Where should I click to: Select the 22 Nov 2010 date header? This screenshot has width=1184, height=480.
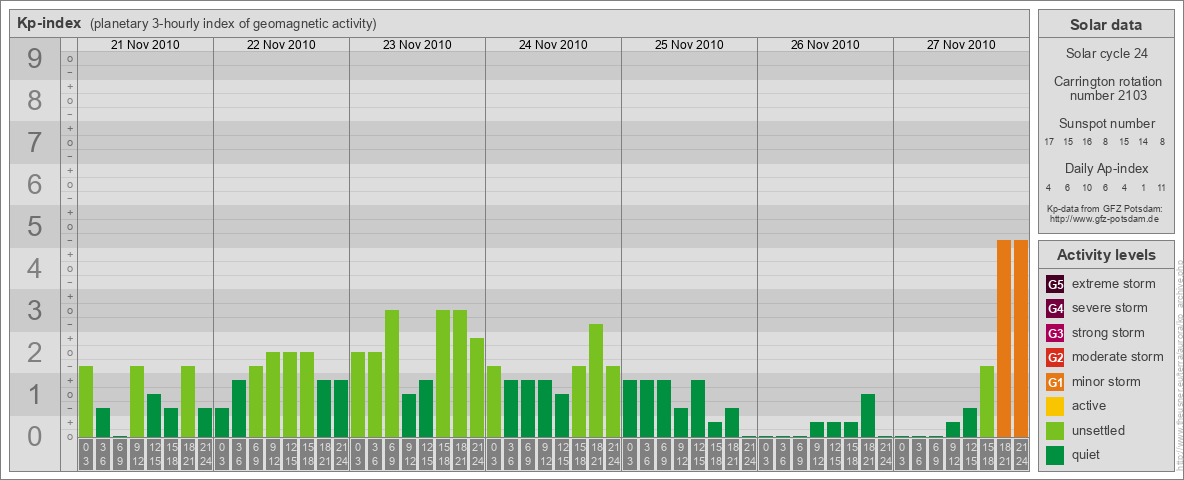(x=281, y=45)
